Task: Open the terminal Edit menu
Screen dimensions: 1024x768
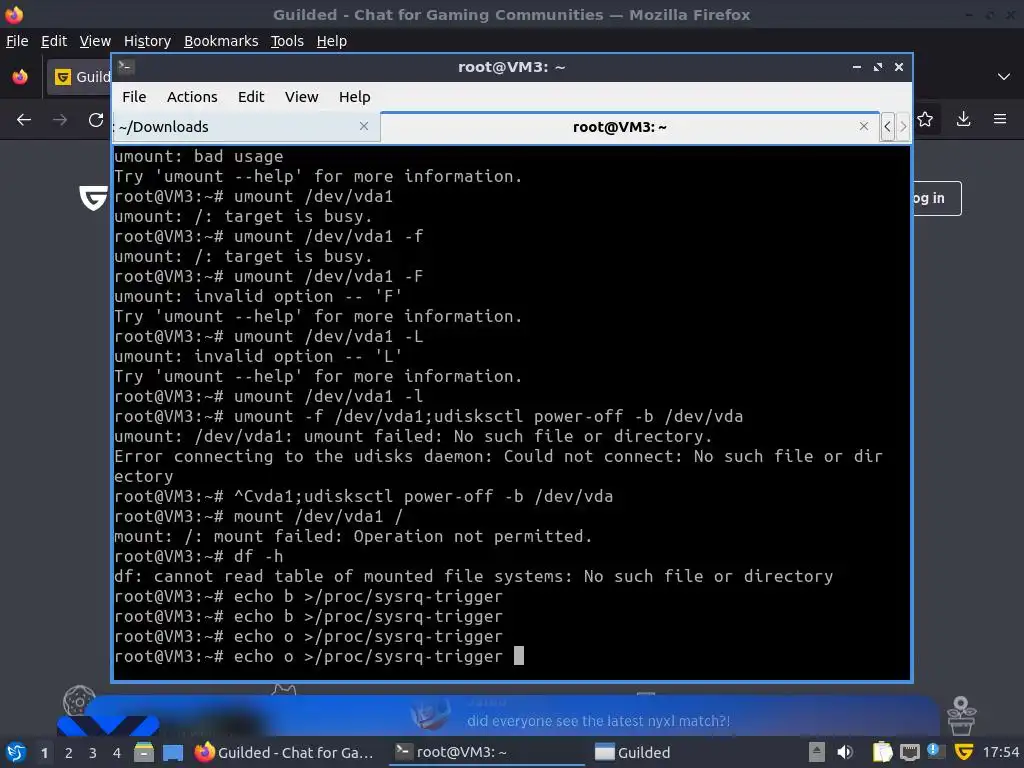Action: pyautogui.click(x=251, y=97)
